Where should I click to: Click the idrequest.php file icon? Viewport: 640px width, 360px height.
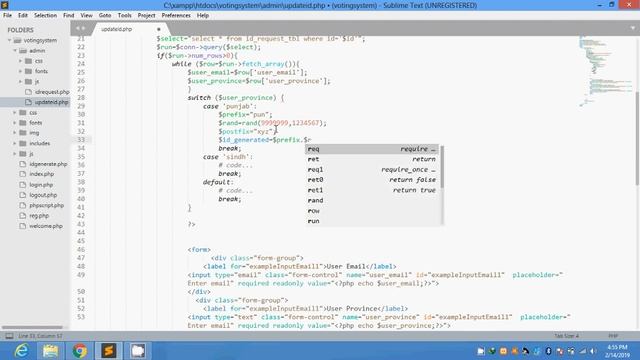point(28,92)
